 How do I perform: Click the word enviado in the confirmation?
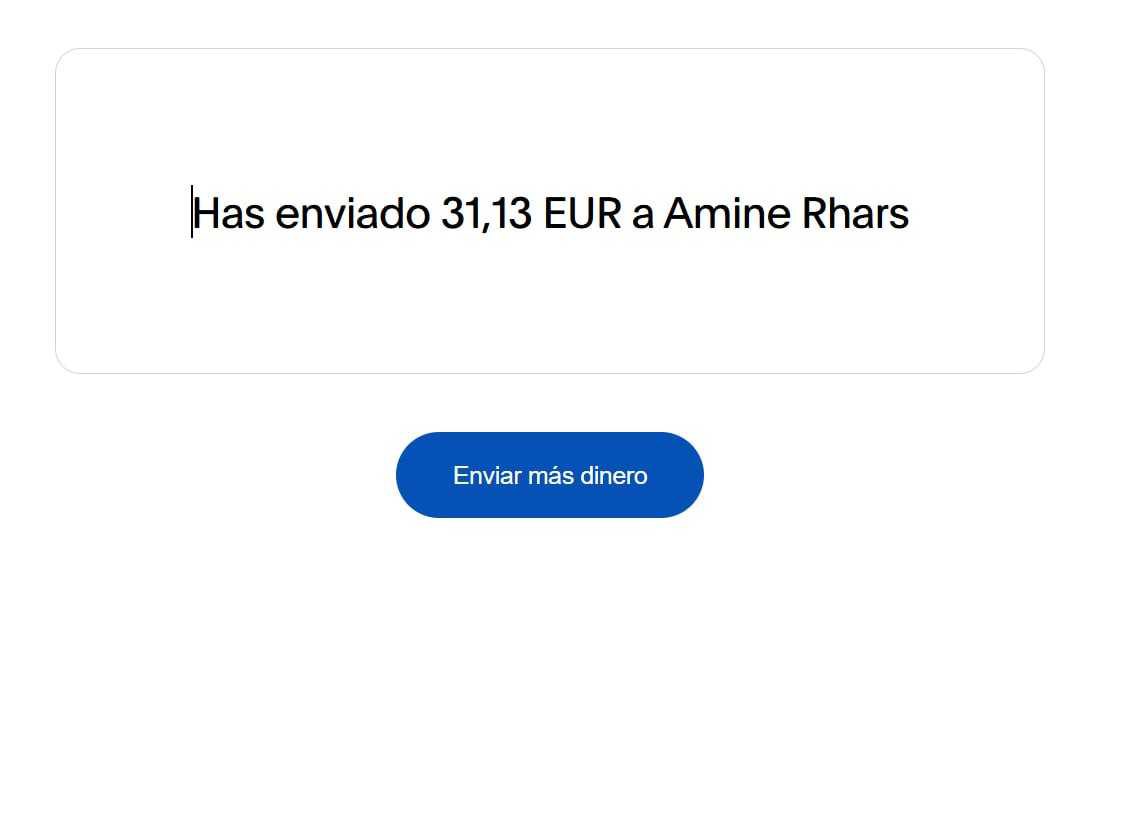coord(353,214)
